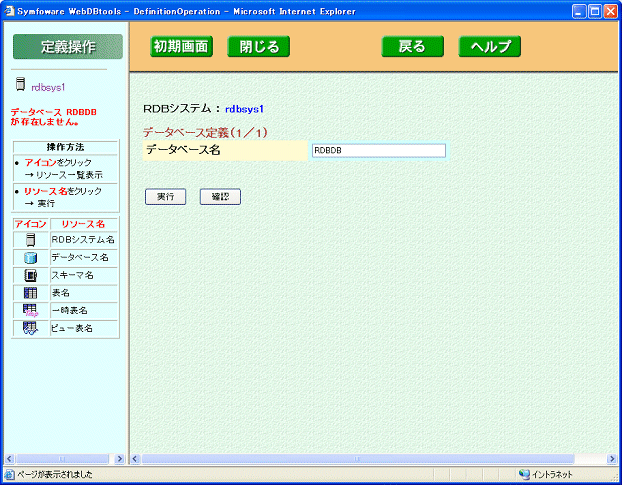Viewport: 622px width, 485px height.
Task: Click the イントラネット zone indicator in status bar
Action: pyautogui.click(x=550, y=475)
